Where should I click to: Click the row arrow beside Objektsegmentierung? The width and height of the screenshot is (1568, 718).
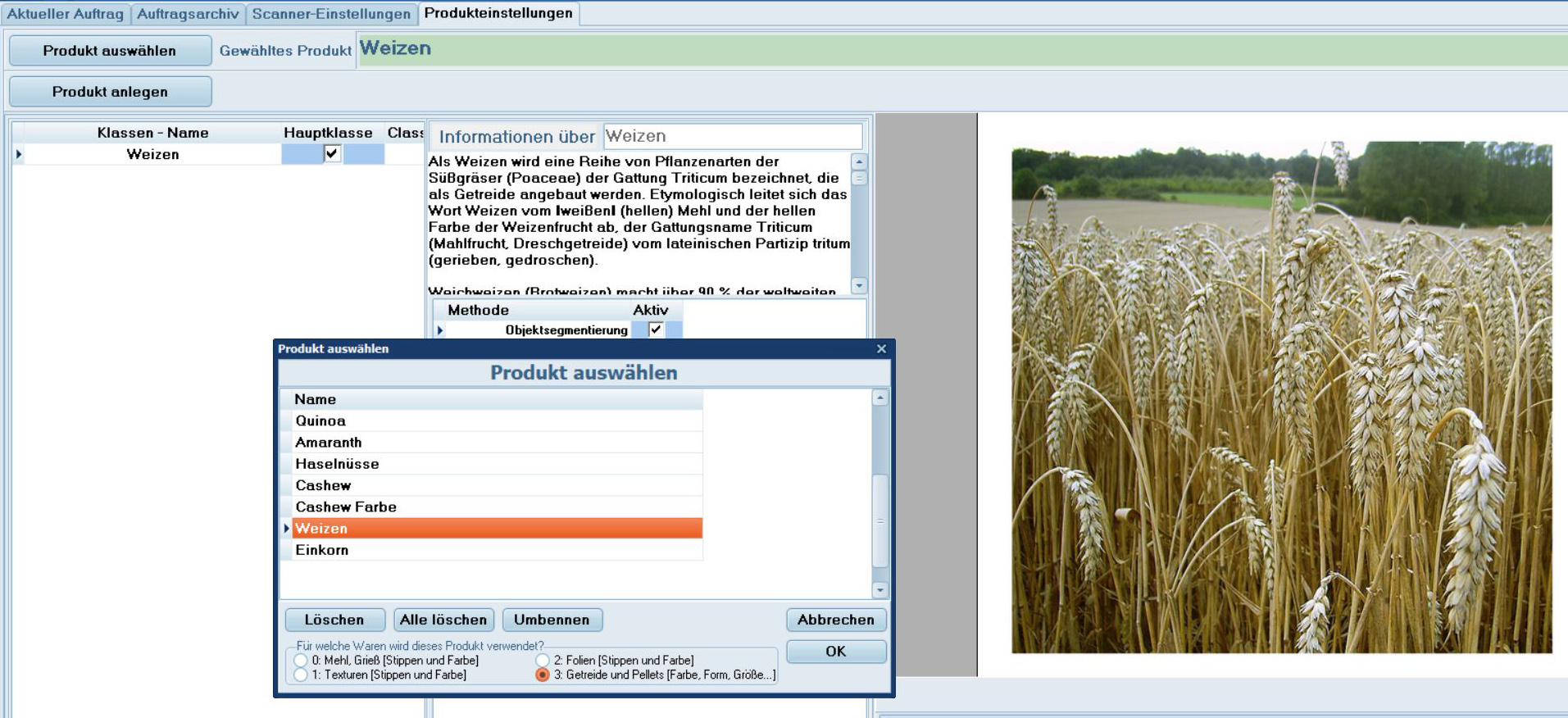coord(441,330)
